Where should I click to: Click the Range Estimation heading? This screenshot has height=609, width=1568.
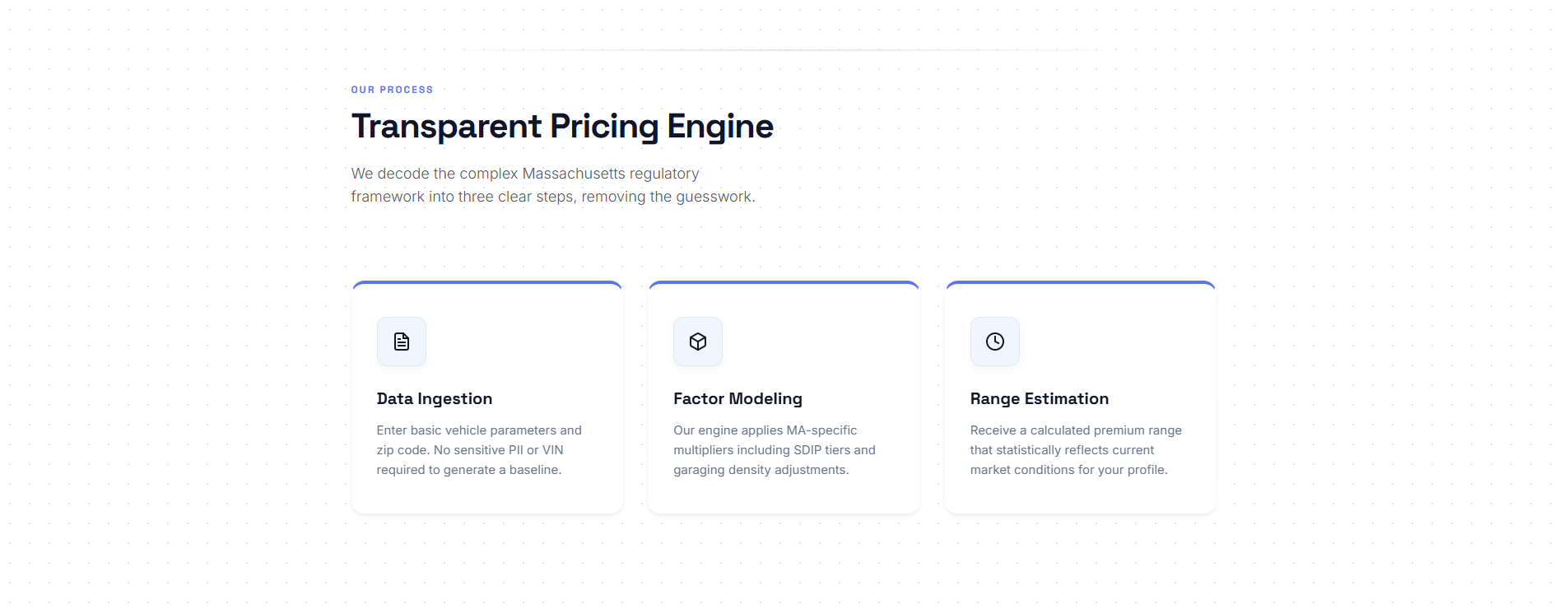(1039, 399)
